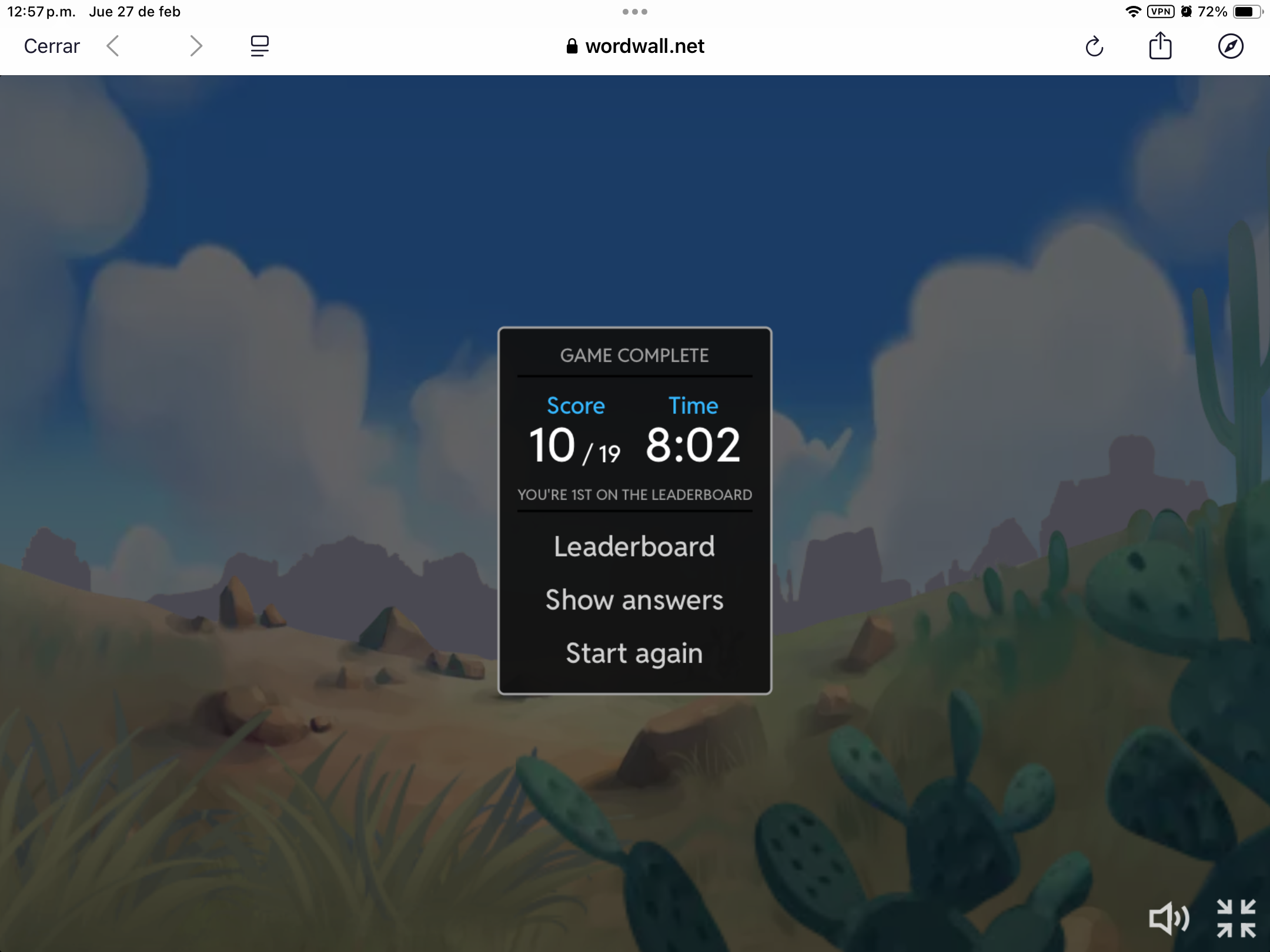Go forward with the right chevron
This screenshot has width=1270, height=952.
[196, 46]
